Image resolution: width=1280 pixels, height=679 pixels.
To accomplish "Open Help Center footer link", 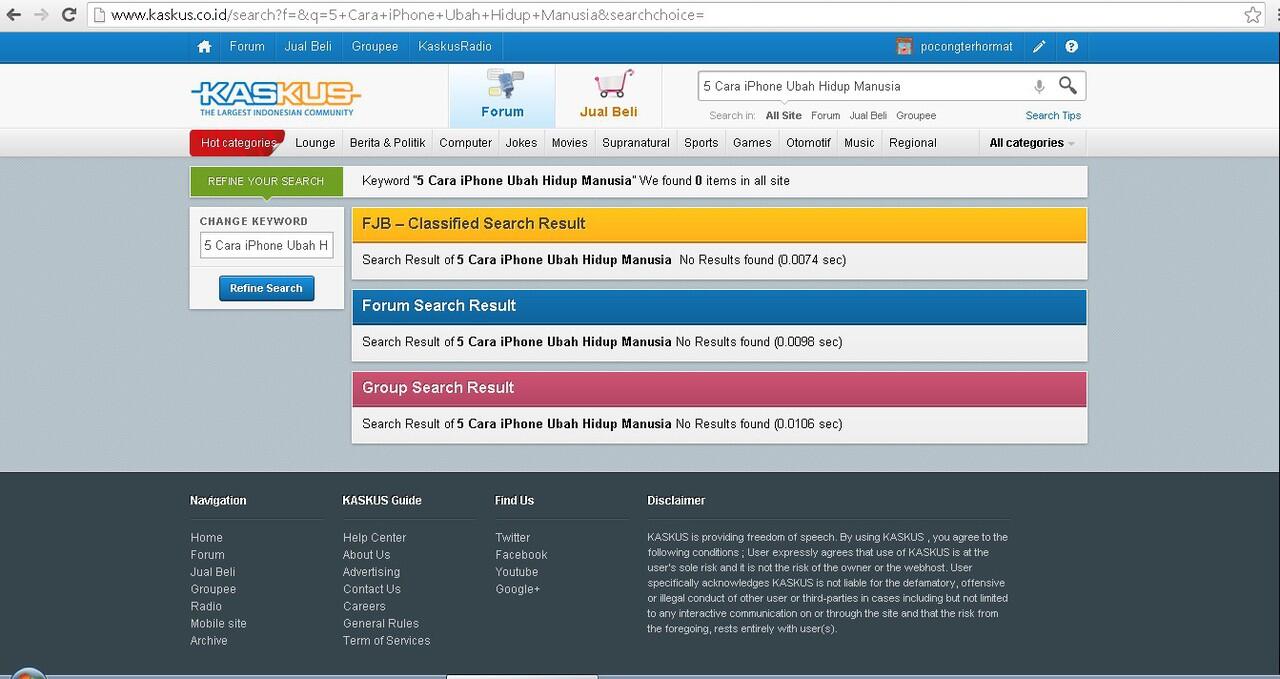I will click(375, 538).
